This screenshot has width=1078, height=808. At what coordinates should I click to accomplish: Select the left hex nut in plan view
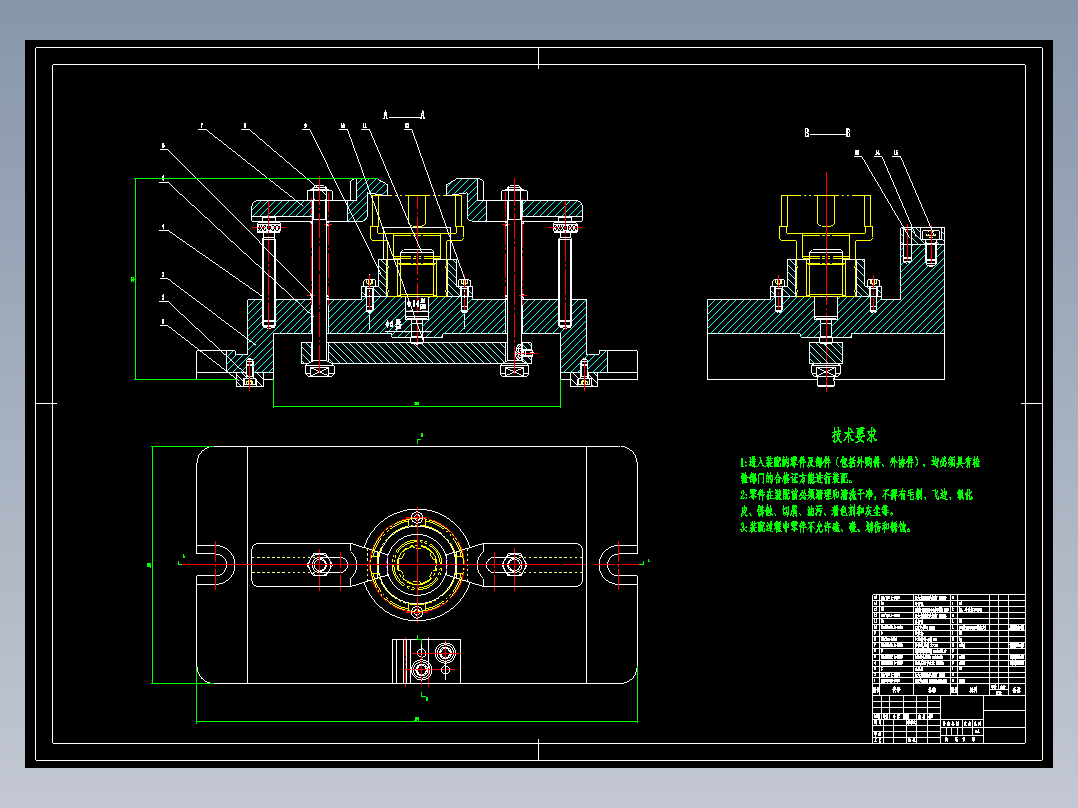point(319,565)
